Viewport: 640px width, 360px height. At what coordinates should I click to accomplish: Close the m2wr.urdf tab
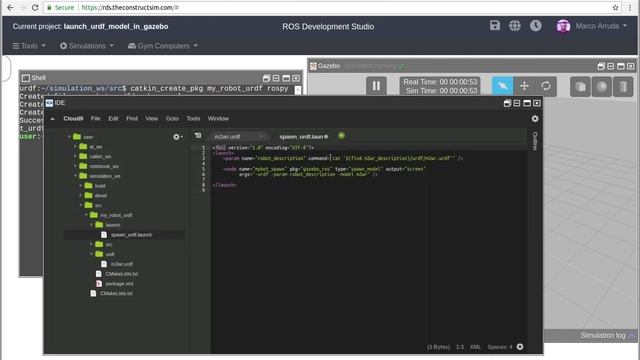pyautogui.click(x=261, y=136)
